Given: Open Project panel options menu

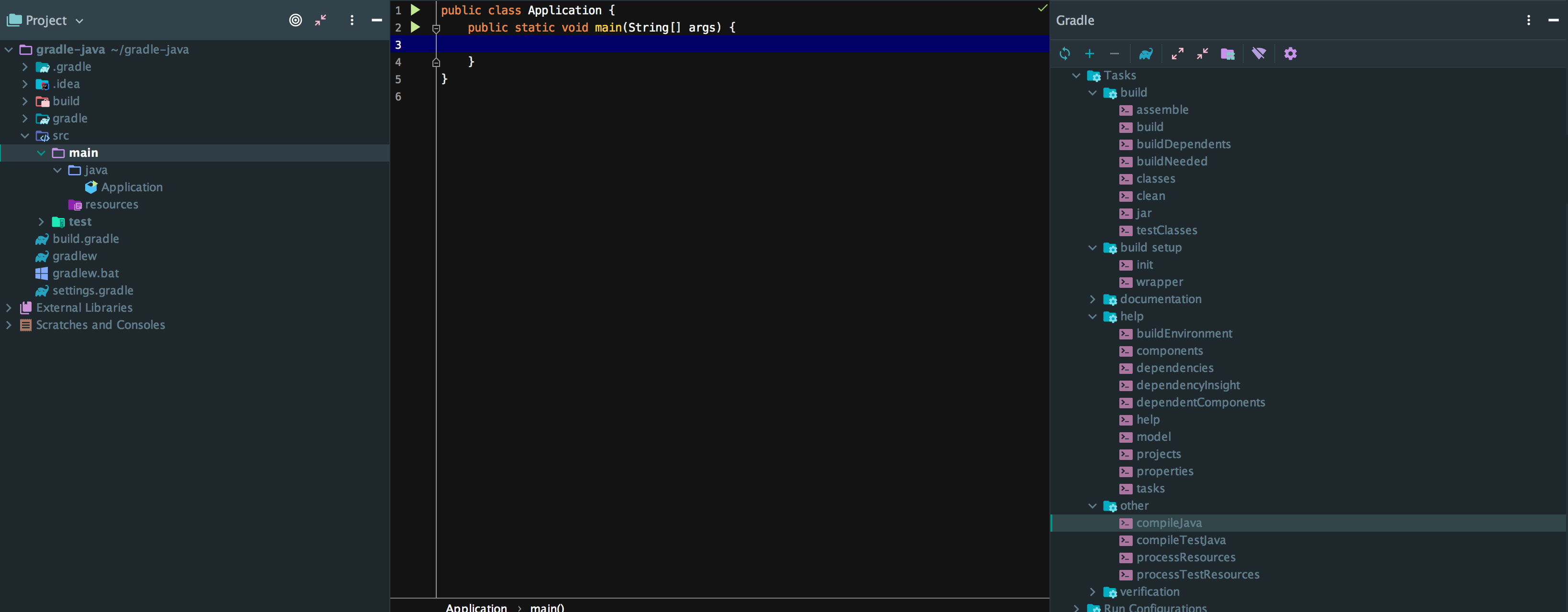Looking at the screenshot, I should point(352,20).
